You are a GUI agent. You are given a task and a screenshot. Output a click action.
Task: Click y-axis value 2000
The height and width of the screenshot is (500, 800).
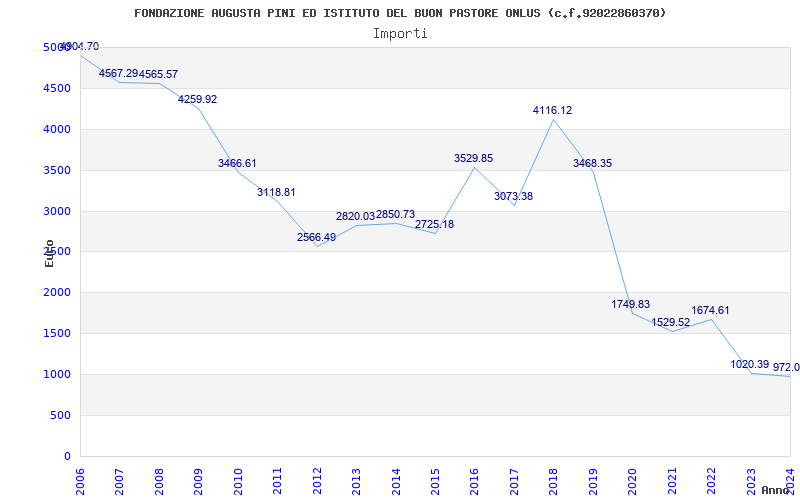(x=57, y=293)
